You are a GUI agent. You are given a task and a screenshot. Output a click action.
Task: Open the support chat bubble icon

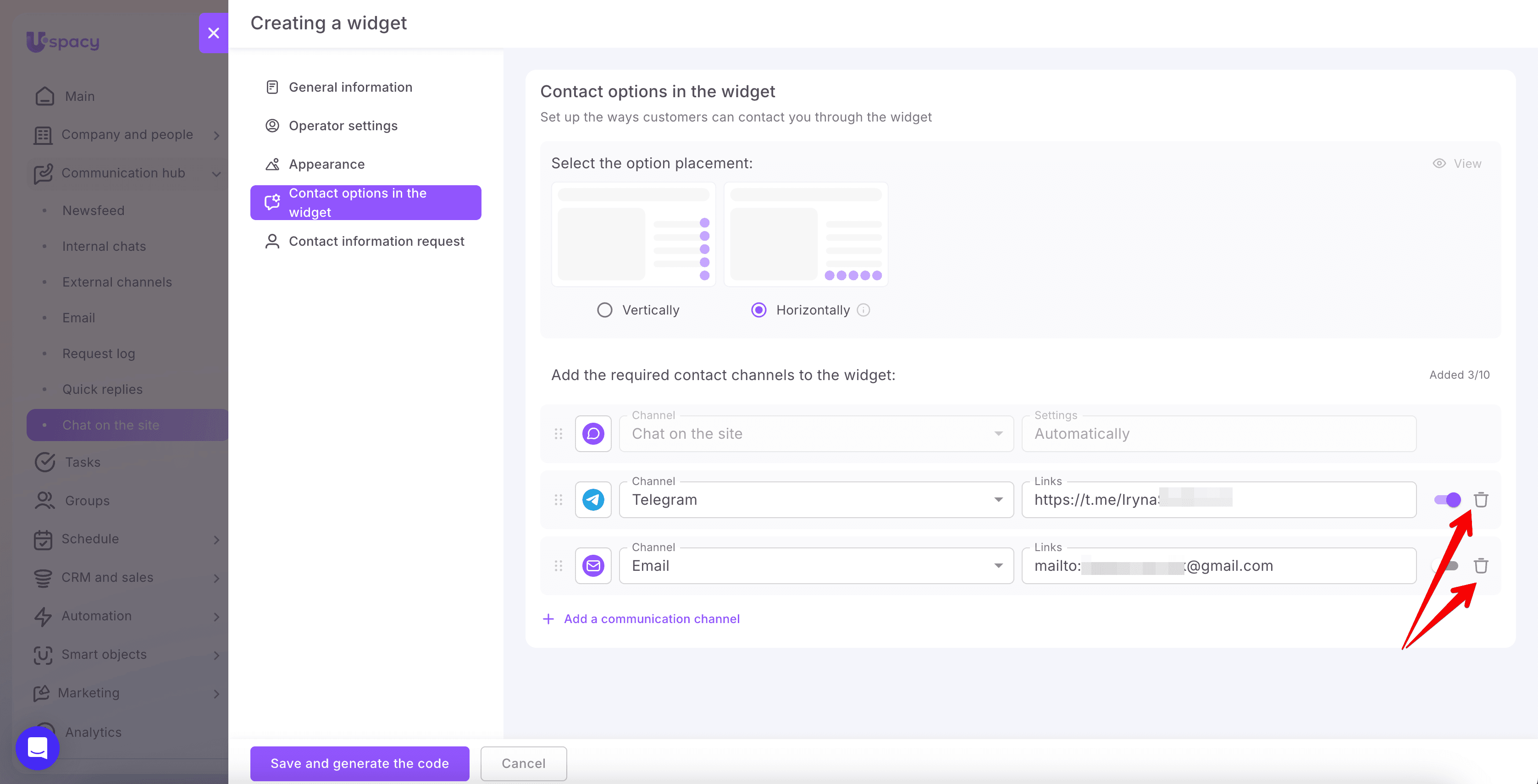point(38,748)
